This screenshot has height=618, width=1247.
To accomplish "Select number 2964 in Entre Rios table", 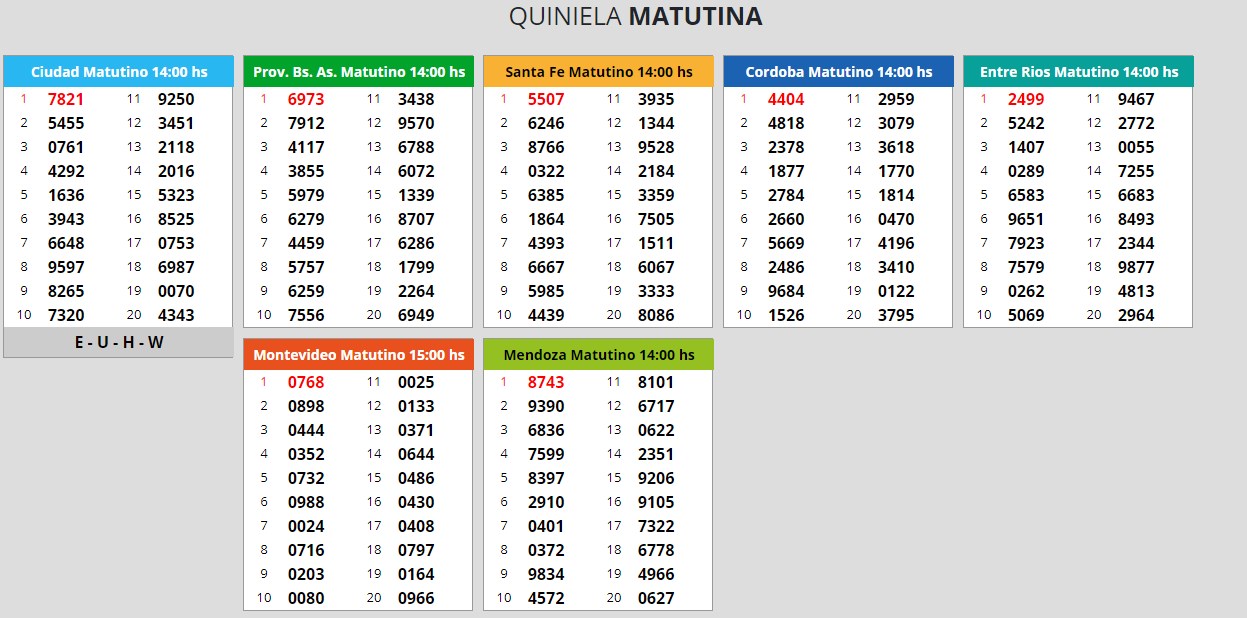I will click(x=1136, y=315).
